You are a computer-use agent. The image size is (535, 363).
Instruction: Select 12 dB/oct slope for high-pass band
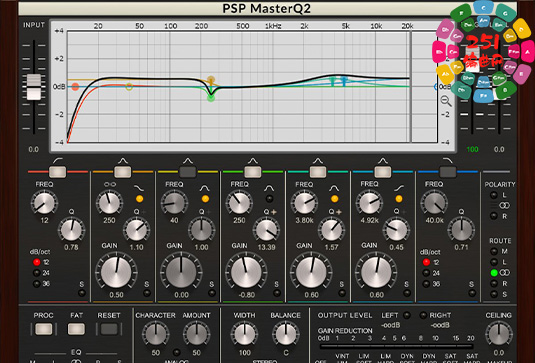pos(37,262)
